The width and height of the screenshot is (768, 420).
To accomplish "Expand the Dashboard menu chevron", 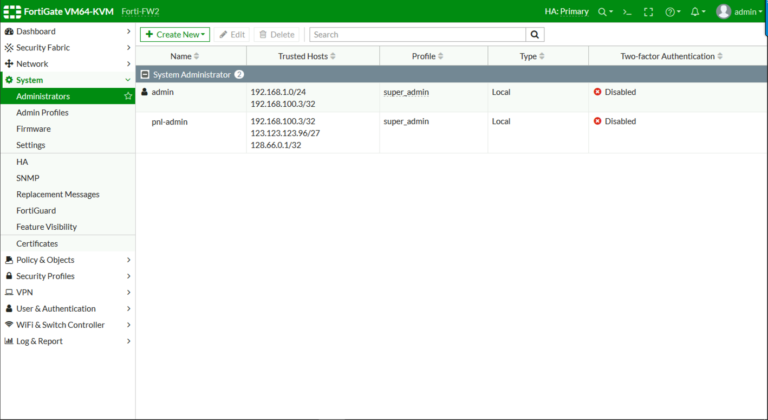I will 128,31.
